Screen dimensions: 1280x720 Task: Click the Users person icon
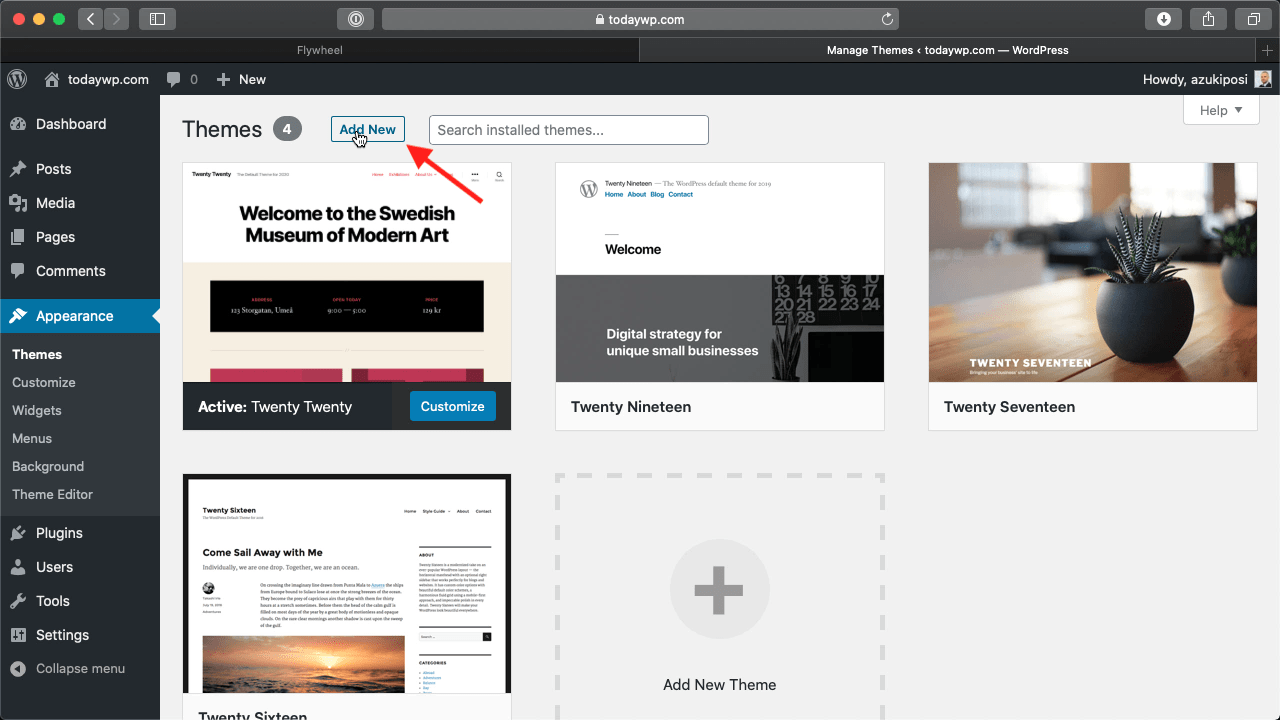point(18,567)
